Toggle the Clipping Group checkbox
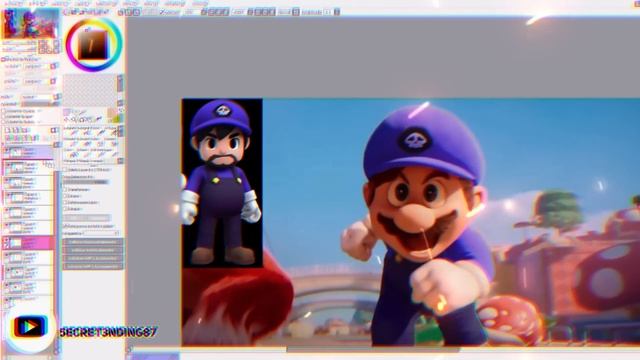640x360 pixels. [x=4, y=116]
